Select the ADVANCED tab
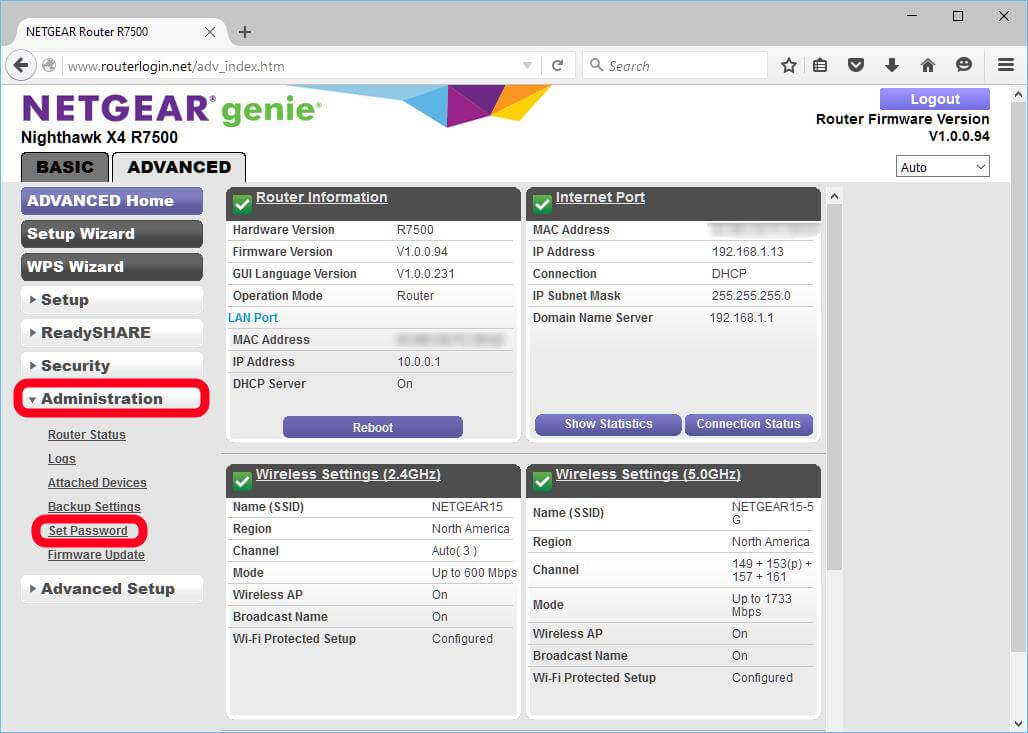This screenshot has width=1028, height=733. [x=179, y=167]
